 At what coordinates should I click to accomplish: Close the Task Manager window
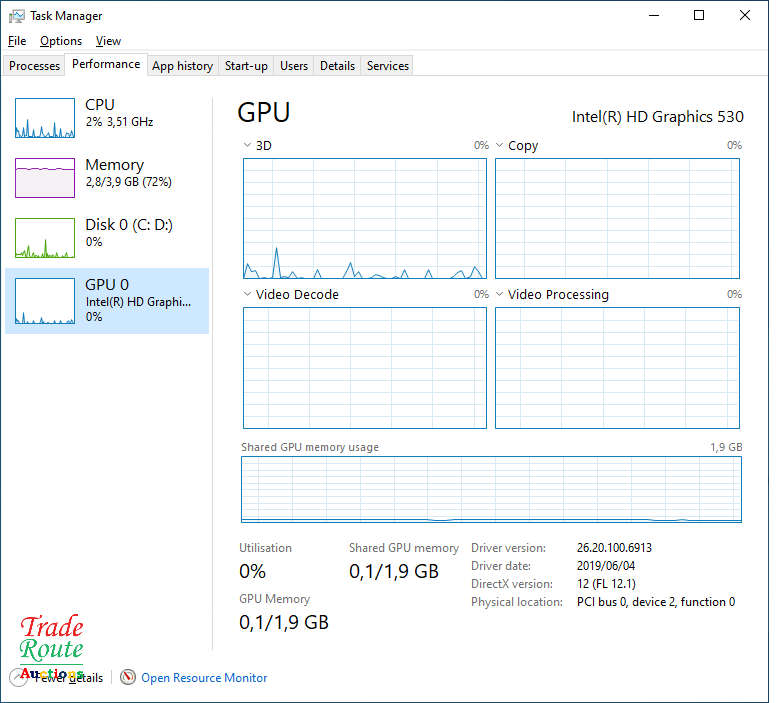coord(745,15)
